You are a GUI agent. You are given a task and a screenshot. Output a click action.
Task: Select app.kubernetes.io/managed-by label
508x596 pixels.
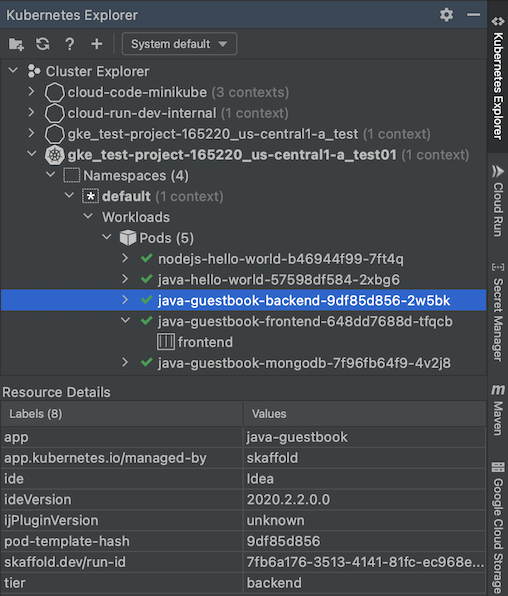[122, 458]
